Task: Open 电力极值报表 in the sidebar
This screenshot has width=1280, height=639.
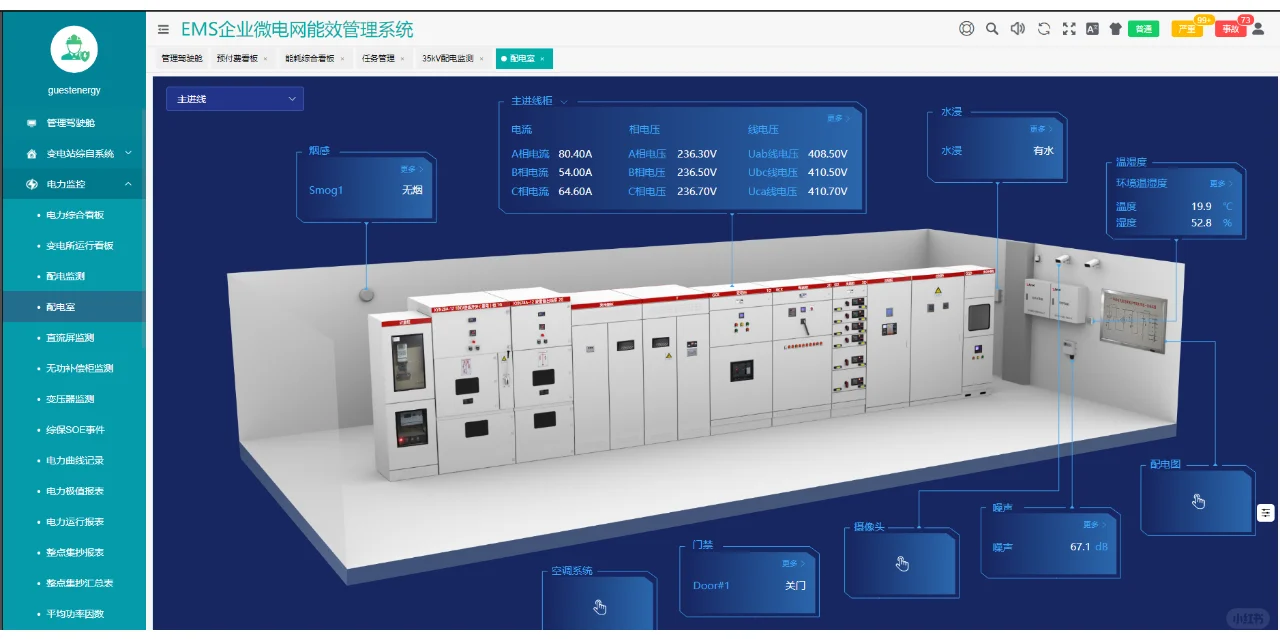Action: pos(75,491)
